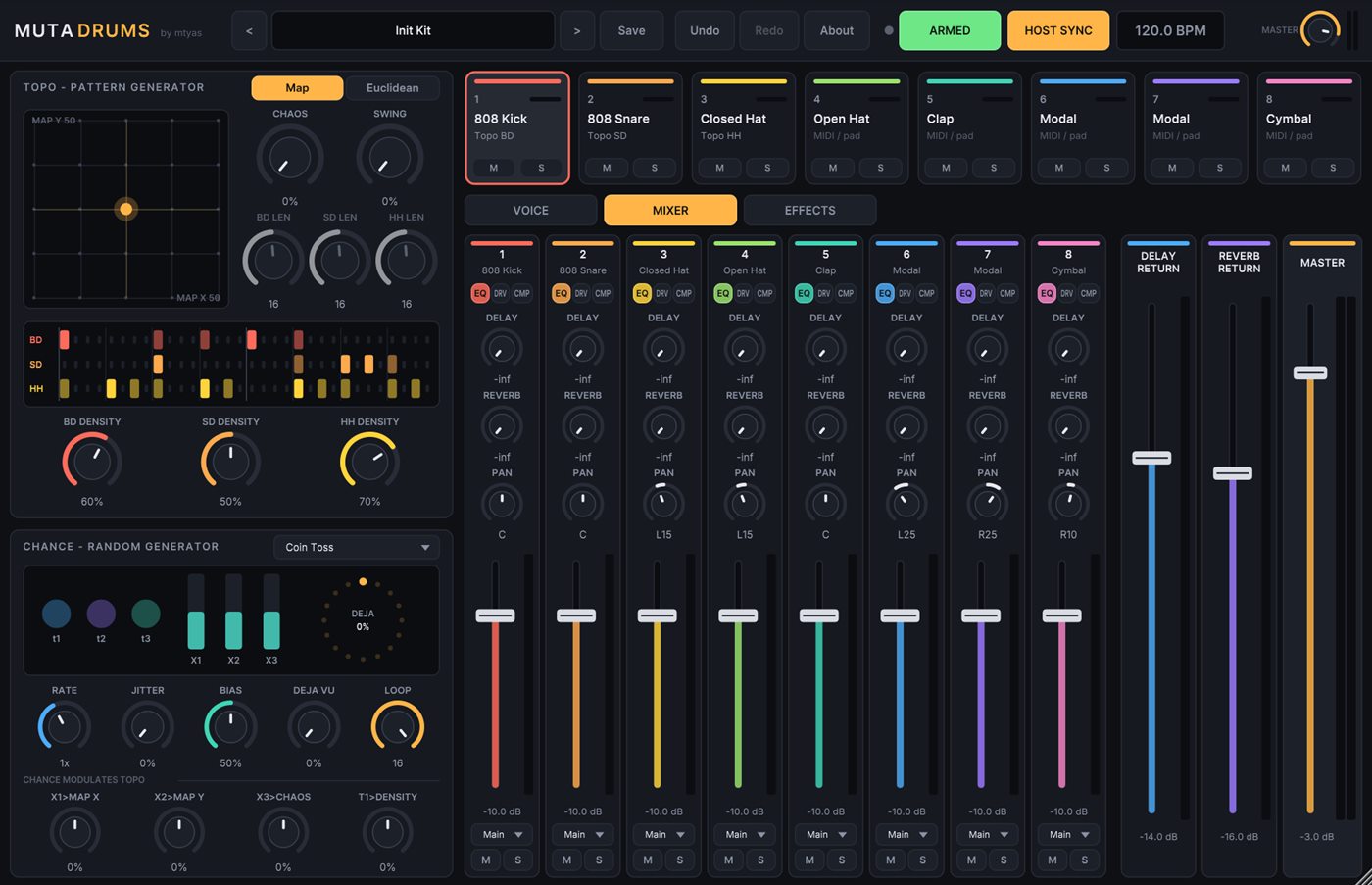Open the Coin Toss generator dropdown

tap(357, 547)
